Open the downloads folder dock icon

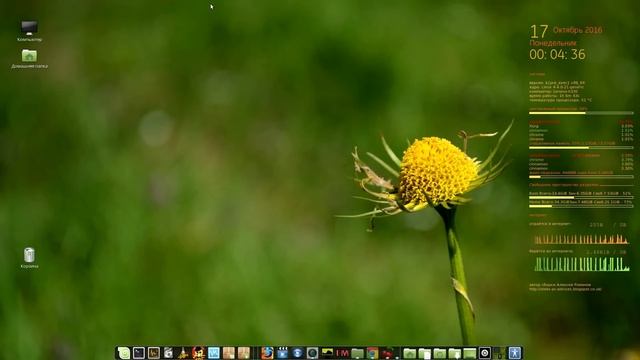[x=455, y=353]
